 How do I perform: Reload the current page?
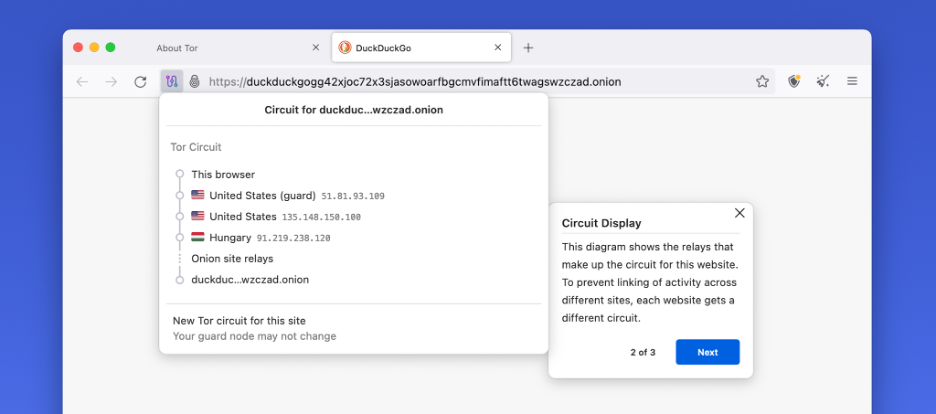(140, 81)
